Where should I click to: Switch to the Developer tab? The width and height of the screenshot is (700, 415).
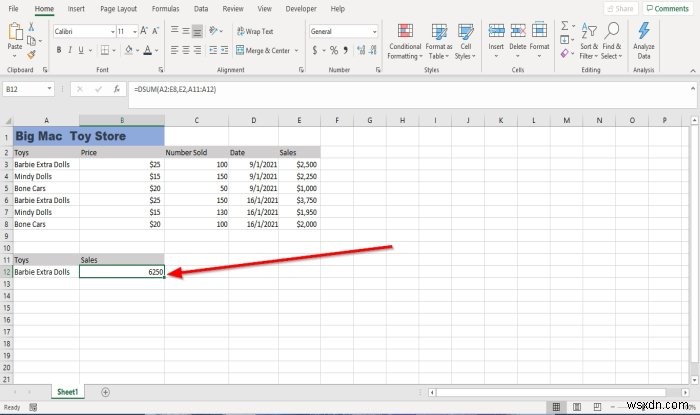click(x=301, y=8)
